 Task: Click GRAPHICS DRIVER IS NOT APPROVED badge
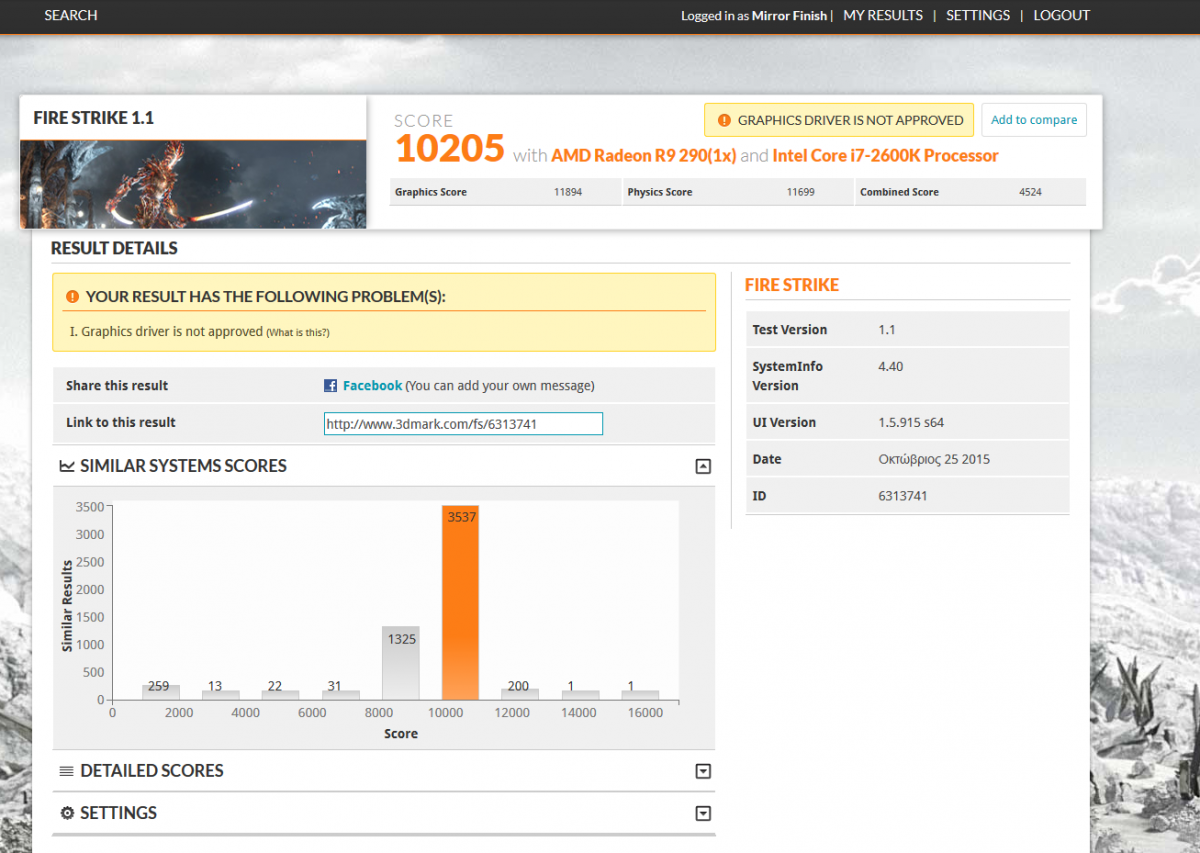839,120
